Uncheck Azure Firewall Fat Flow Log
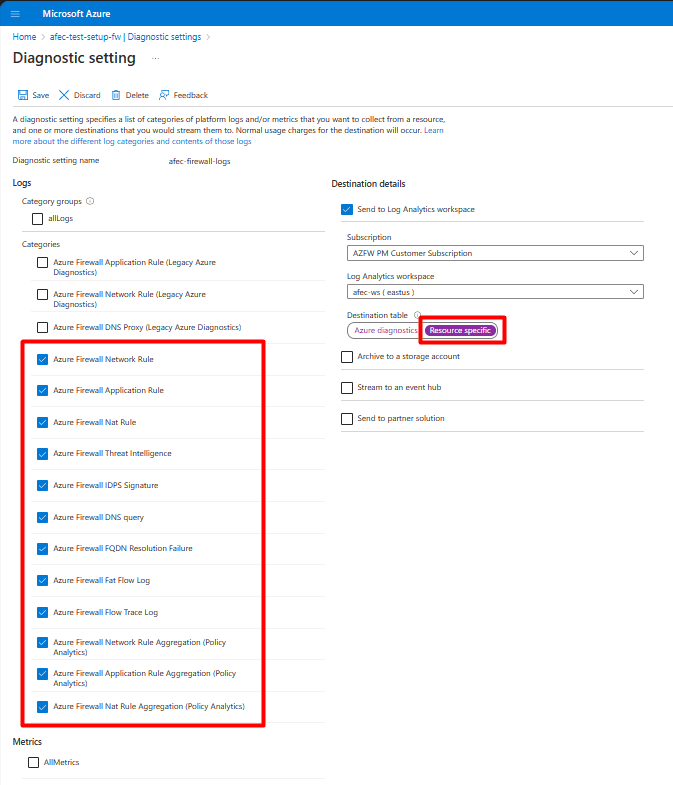673x785 pixels. coord(43,581)
